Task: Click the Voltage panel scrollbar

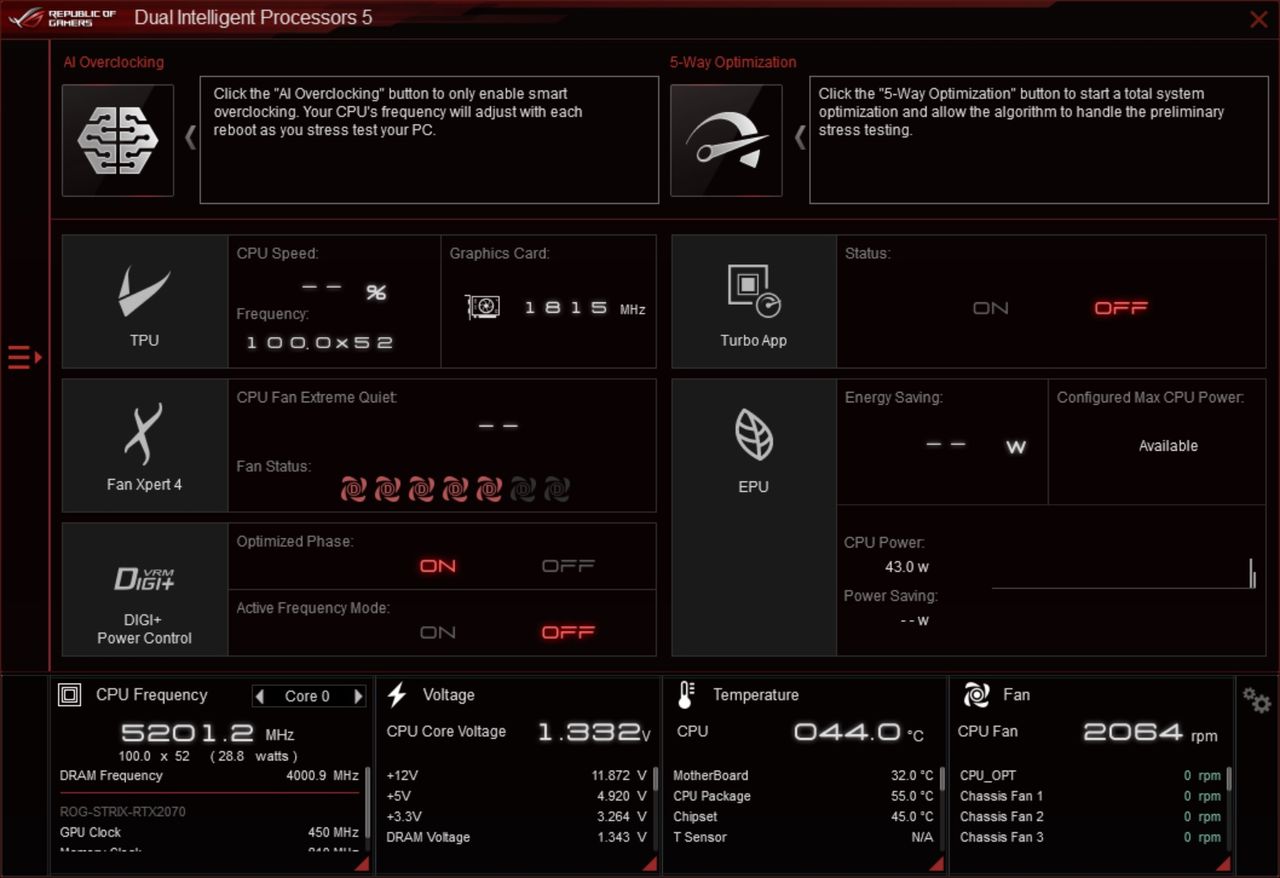Action: [x=656, y=779]
